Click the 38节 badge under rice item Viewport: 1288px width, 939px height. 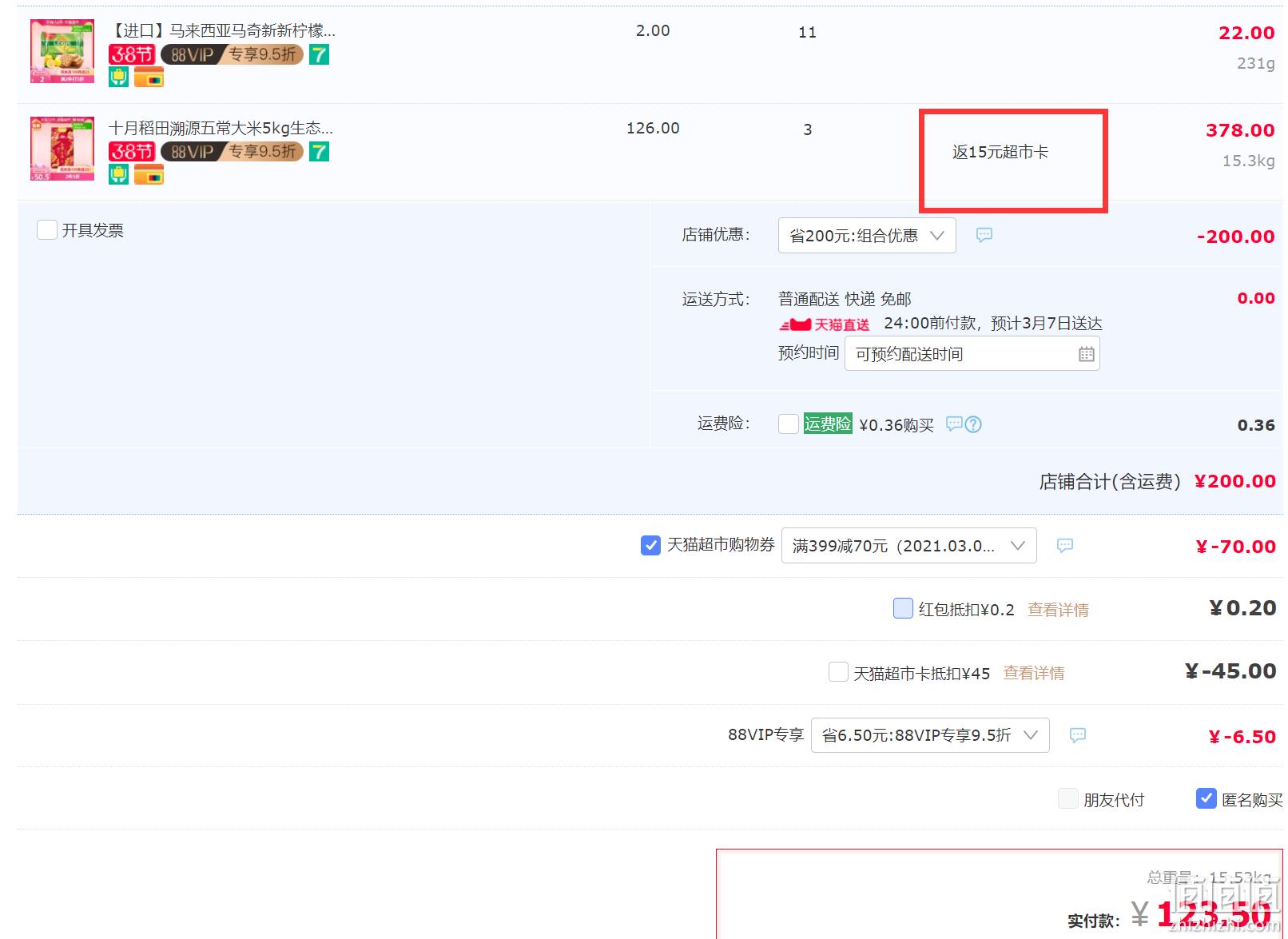coord(132,152)
